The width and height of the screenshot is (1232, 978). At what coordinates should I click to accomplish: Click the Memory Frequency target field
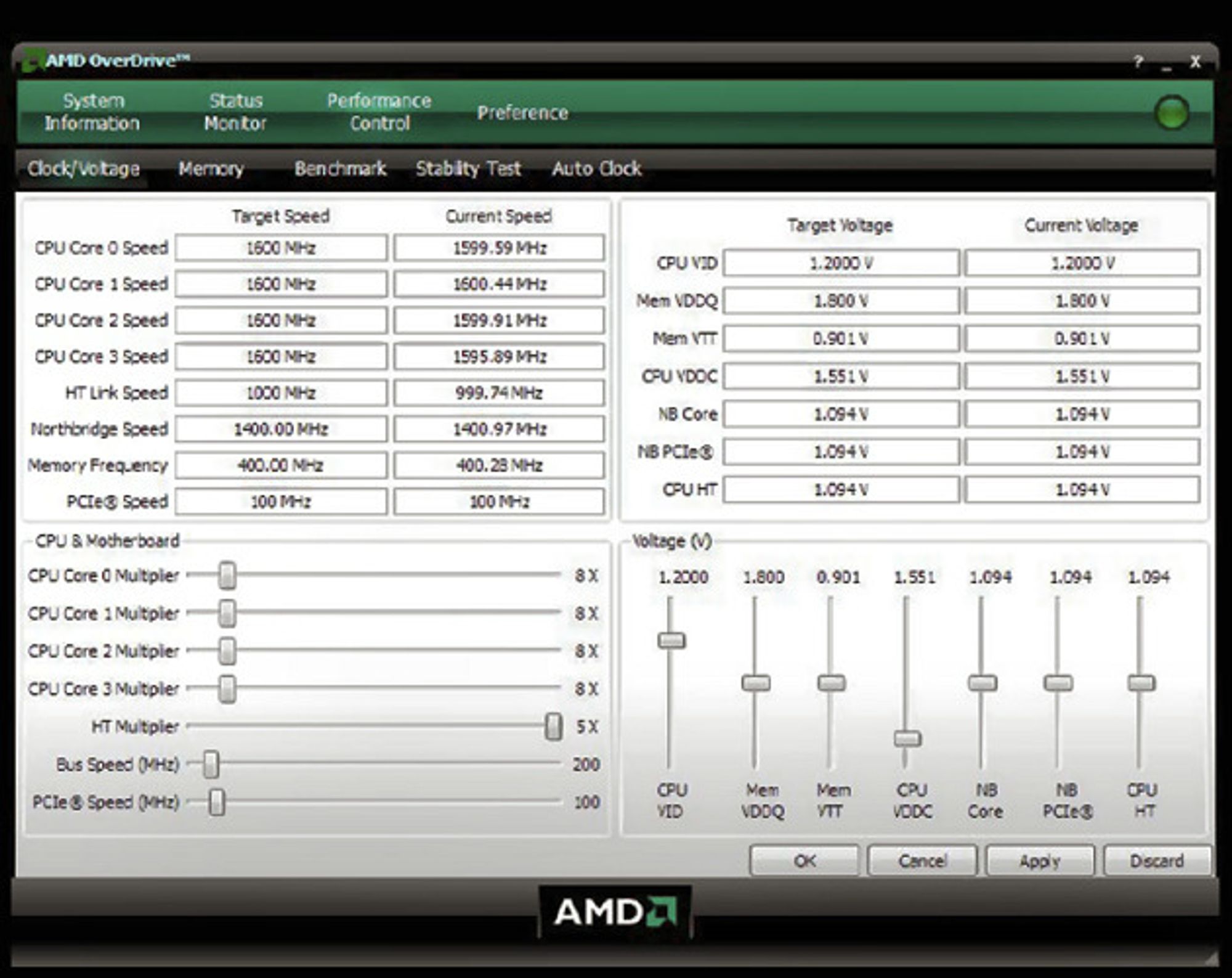point(281,465)
